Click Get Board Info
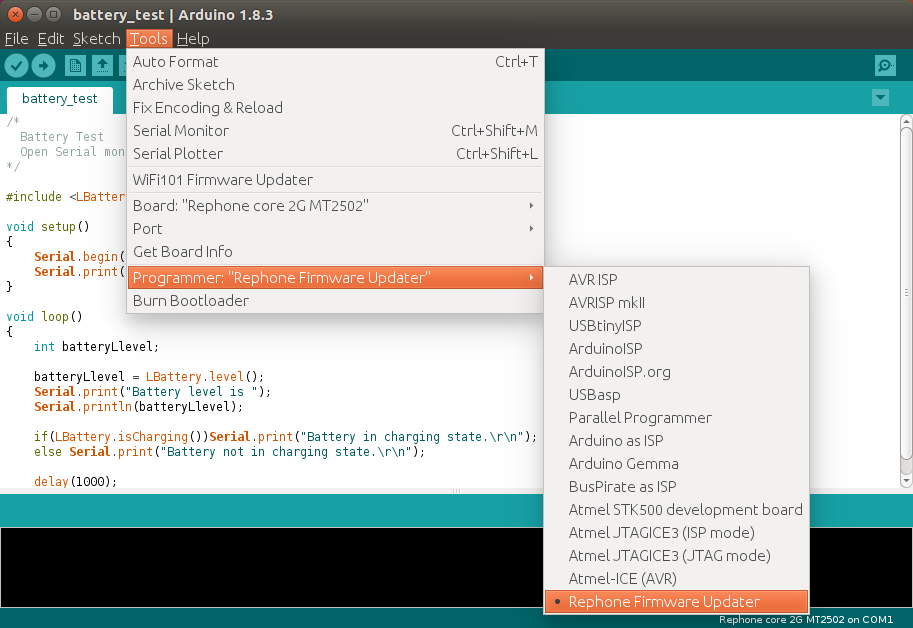 click(x=335, y=251)
